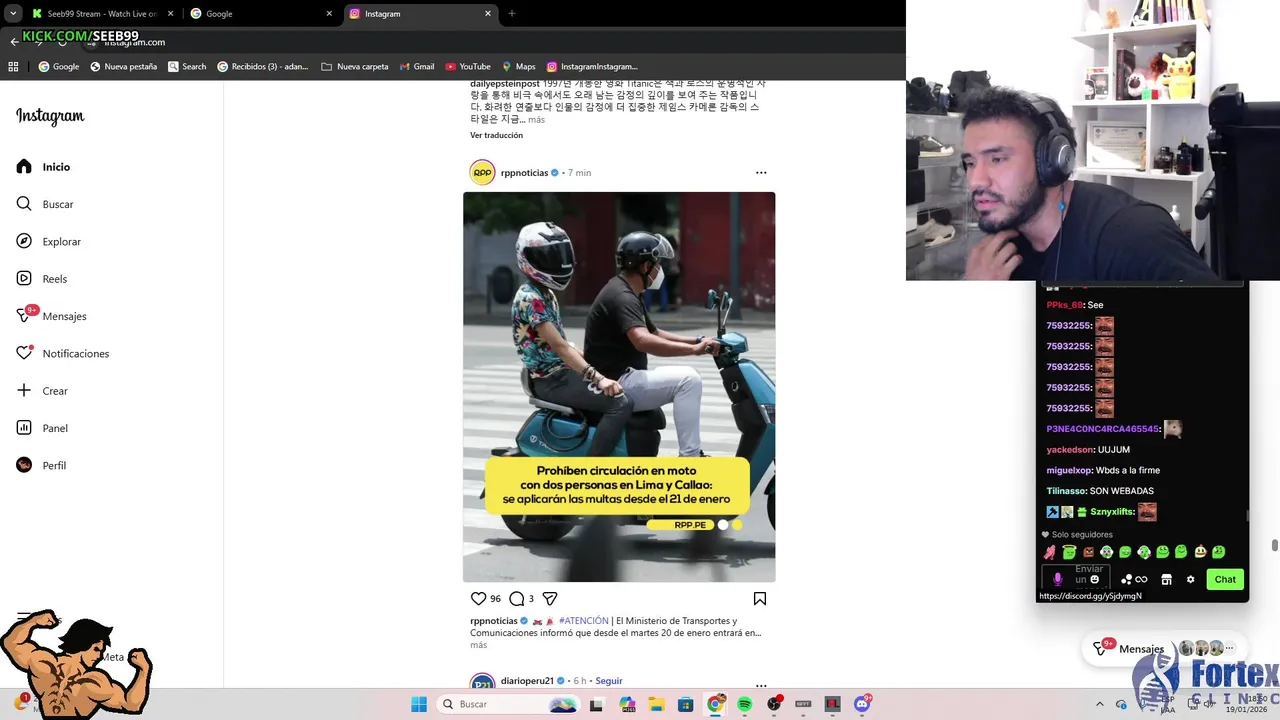1280x720 pixels.
Task: Pick the yellow duck emote
Action: click(1200, 552)
